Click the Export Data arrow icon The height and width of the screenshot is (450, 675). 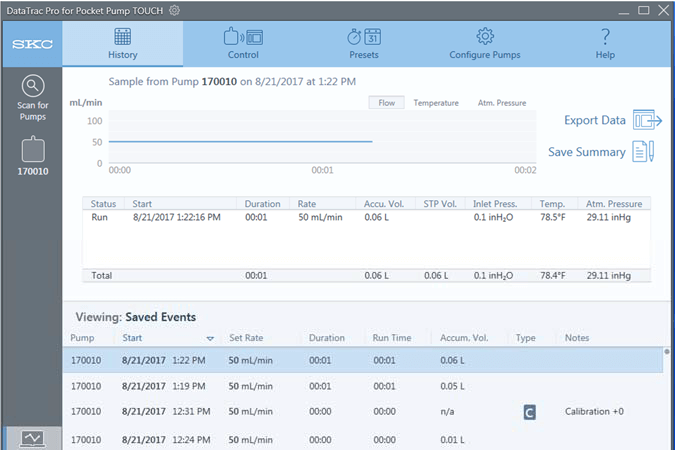(647, 120)
